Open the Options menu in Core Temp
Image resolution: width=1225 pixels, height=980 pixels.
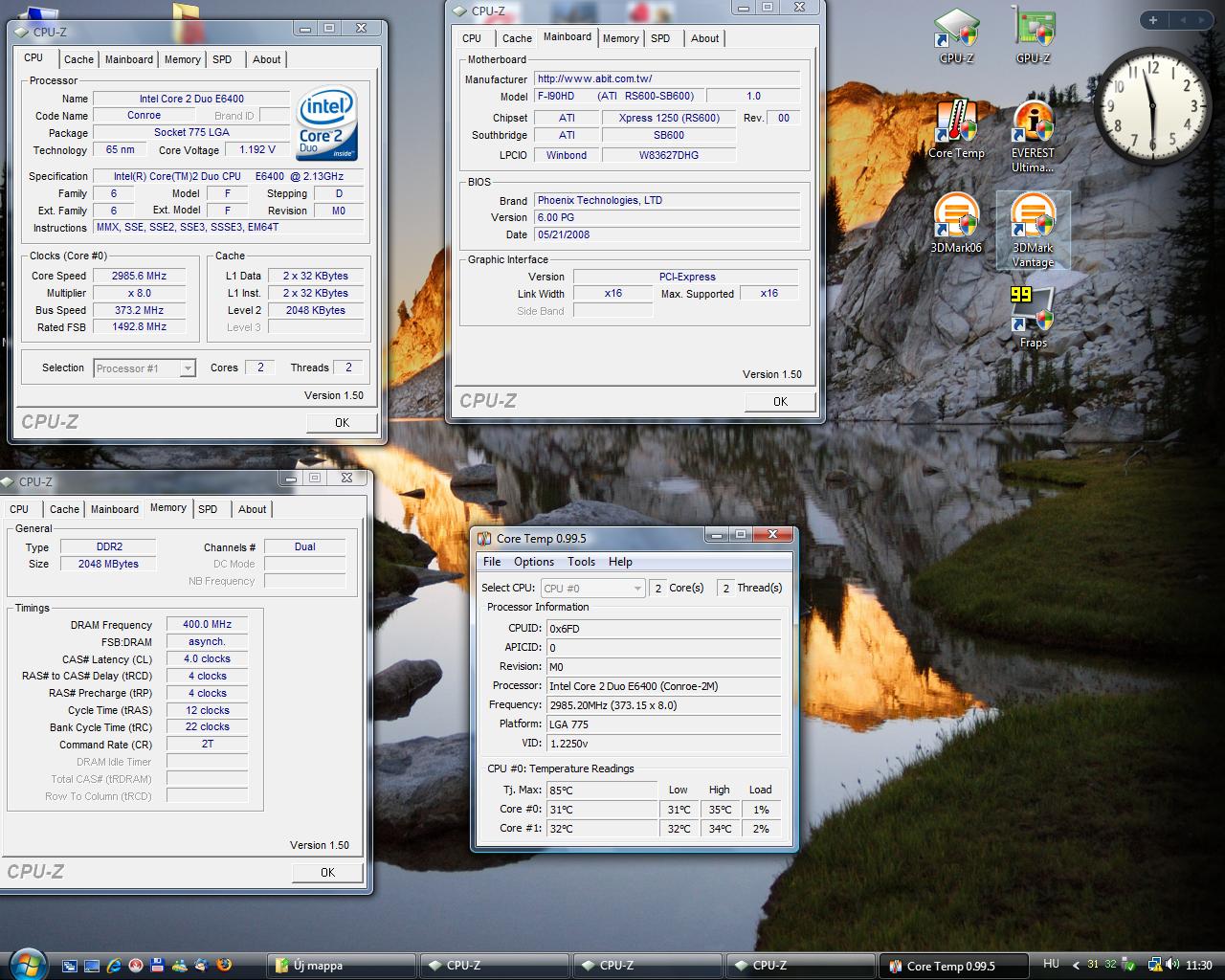534,562
